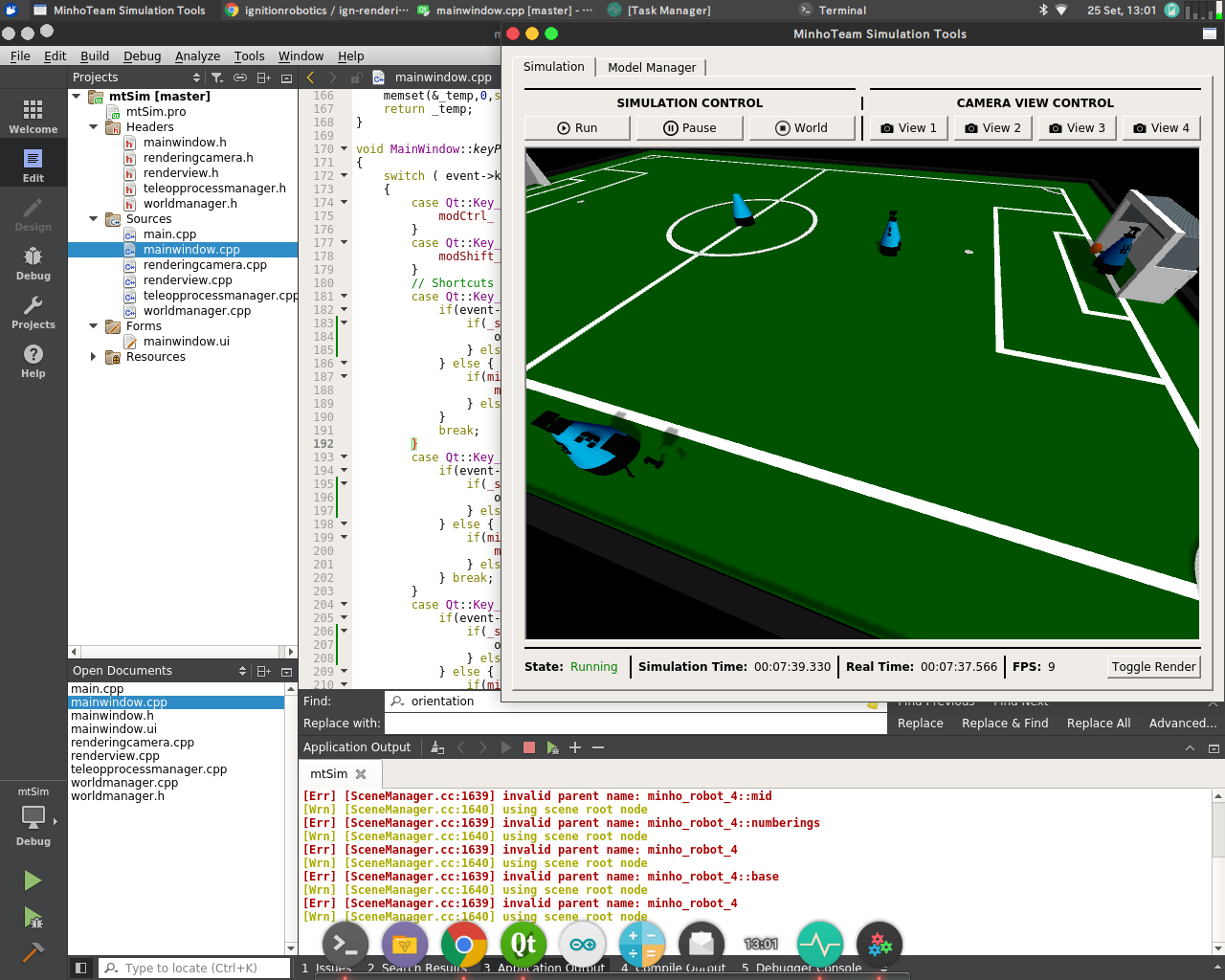Expand the Resources tree node
The height and width of the screenshot is (980, 1225).
tap(93, 356)
